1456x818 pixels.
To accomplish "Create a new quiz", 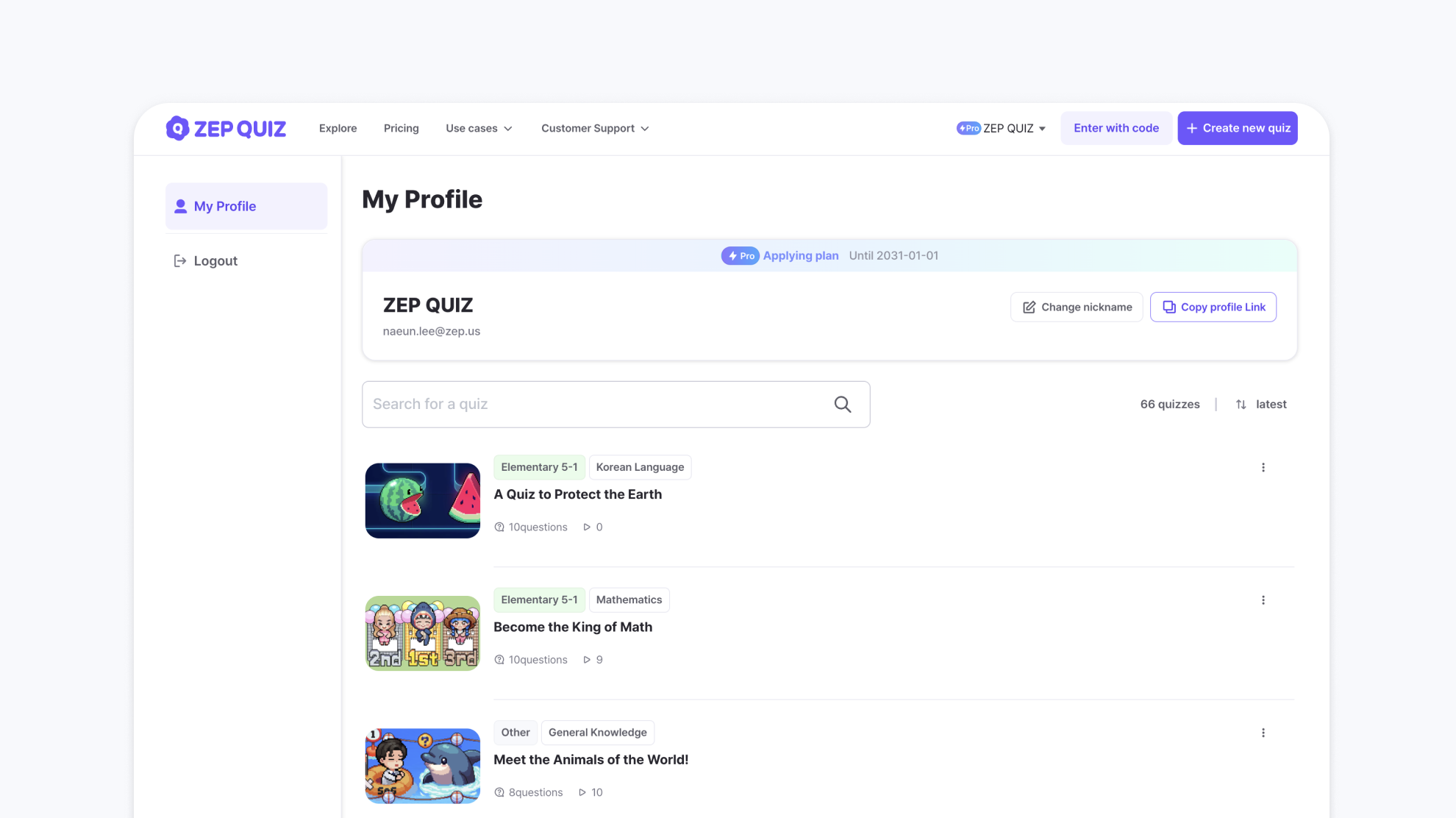I will click(x=1237, y=128).
